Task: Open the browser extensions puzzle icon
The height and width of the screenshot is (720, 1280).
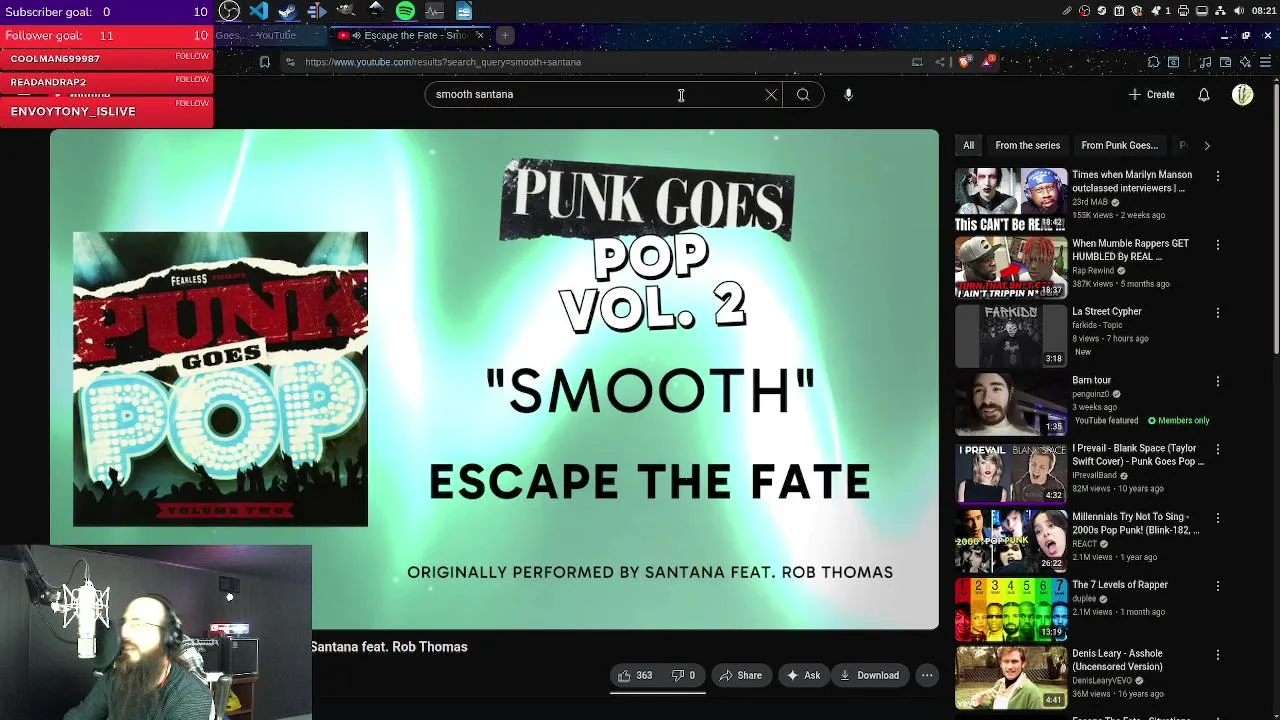Action: 1153,62
